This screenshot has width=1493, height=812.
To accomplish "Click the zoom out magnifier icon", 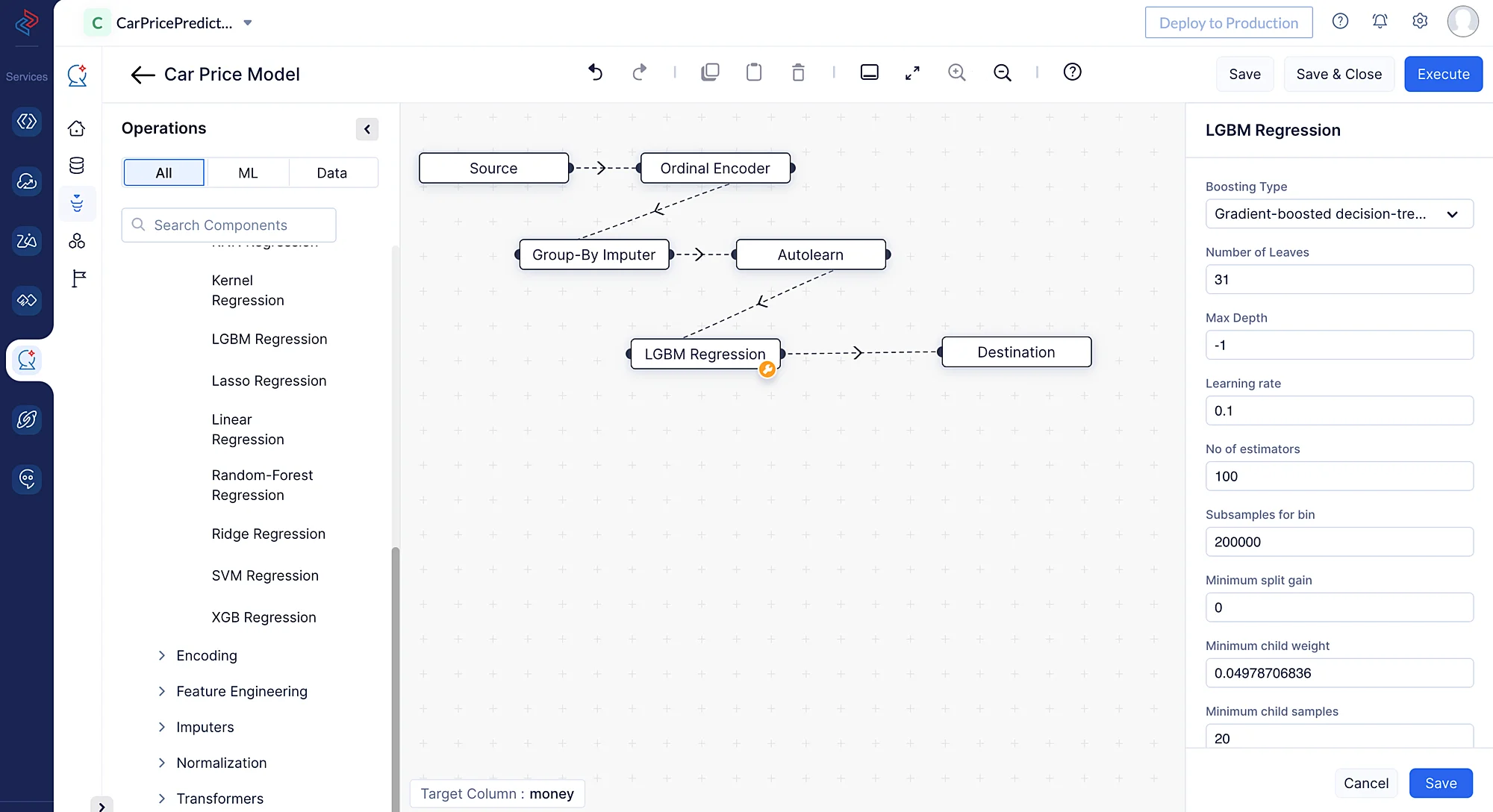I will point(1003,72).
